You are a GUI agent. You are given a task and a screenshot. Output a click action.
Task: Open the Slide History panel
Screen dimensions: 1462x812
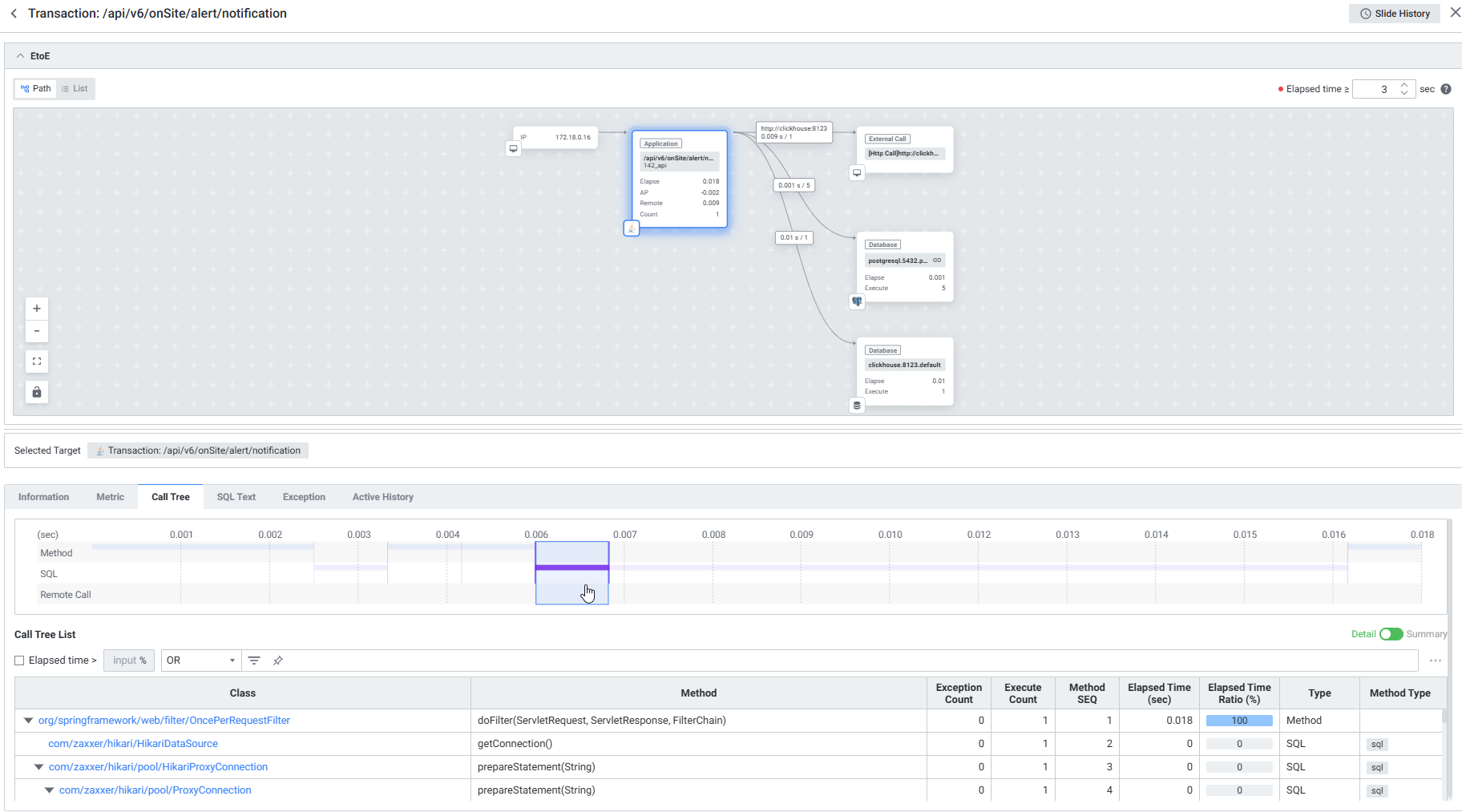(1395, 14)
